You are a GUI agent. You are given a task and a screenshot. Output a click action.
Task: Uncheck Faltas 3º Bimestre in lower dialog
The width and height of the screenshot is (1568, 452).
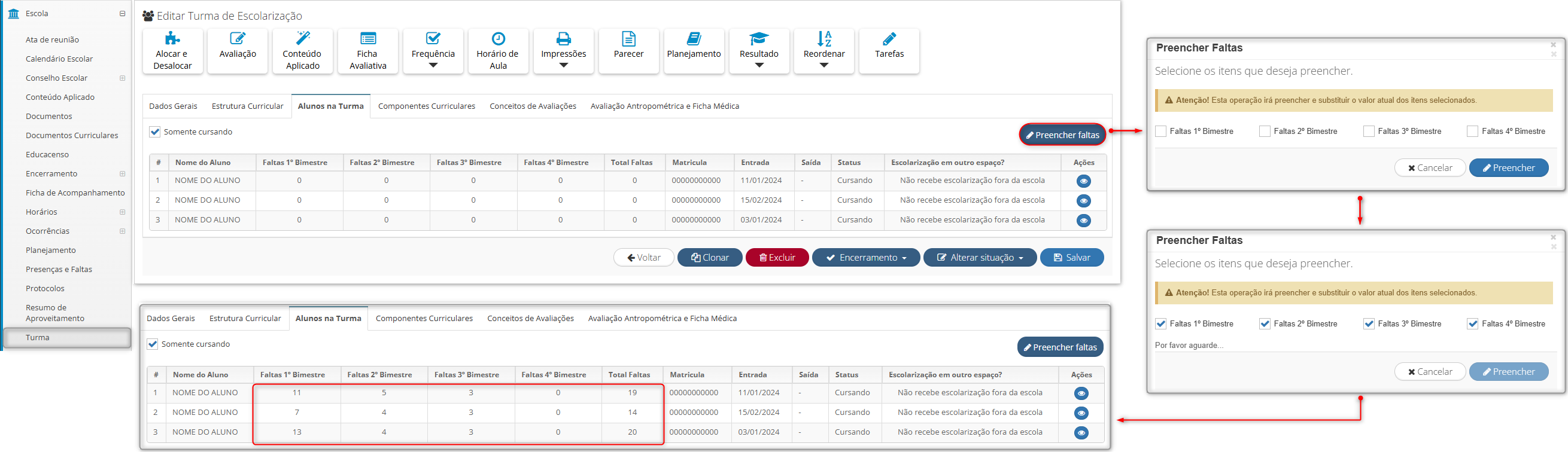[1368, 324]
